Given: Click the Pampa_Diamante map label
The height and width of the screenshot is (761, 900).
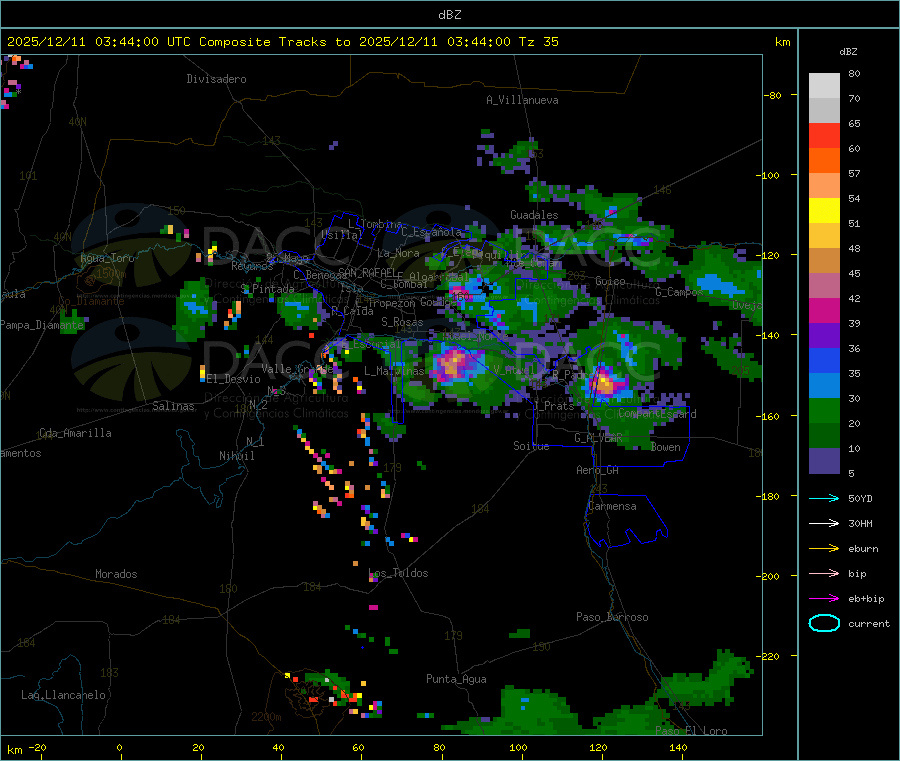Looking at the screenshot, I should tap(42, 325).
